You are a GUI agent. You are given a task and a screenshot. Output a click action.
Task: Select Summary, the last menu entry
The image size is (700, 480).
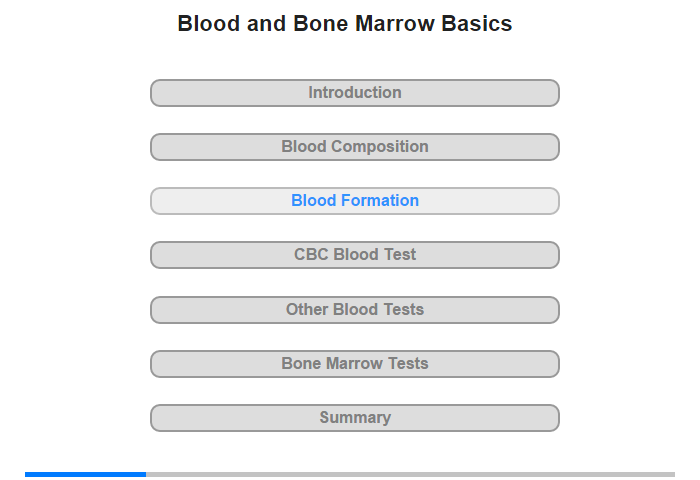pyautogui.click(x=355, y=418)
